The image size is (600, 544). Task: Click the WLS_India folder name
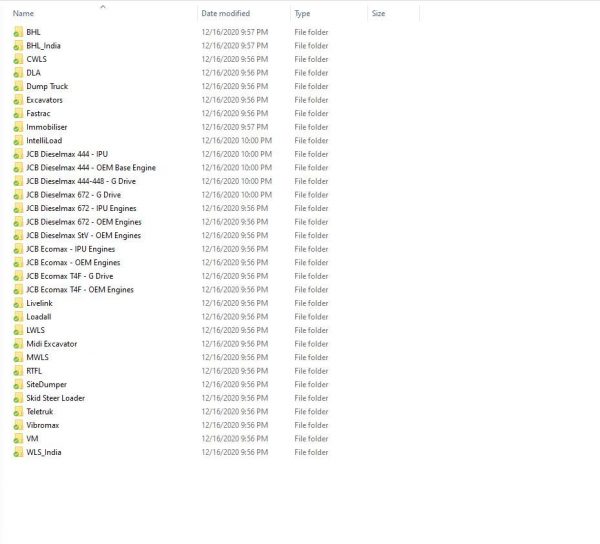44,452
